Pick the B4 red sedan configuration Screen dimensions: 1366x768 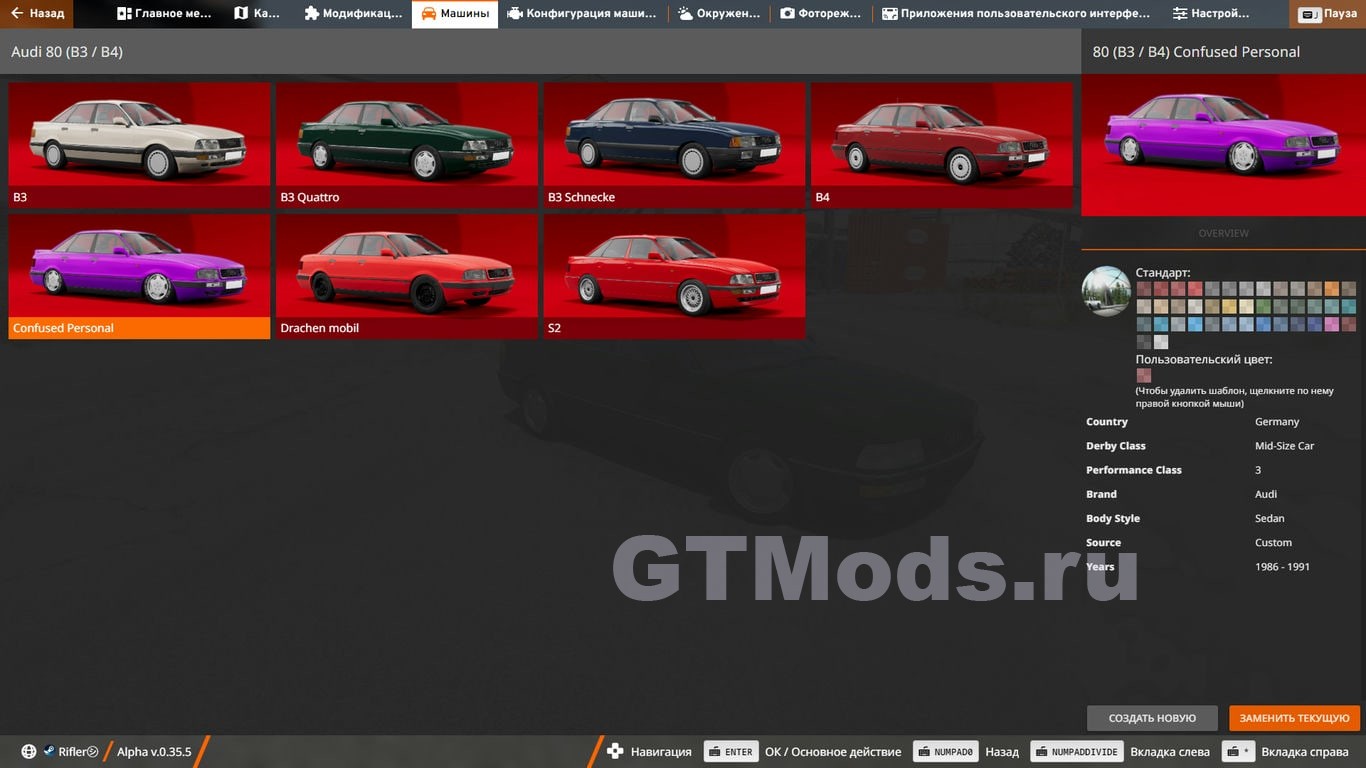click(x=942, y=145)
